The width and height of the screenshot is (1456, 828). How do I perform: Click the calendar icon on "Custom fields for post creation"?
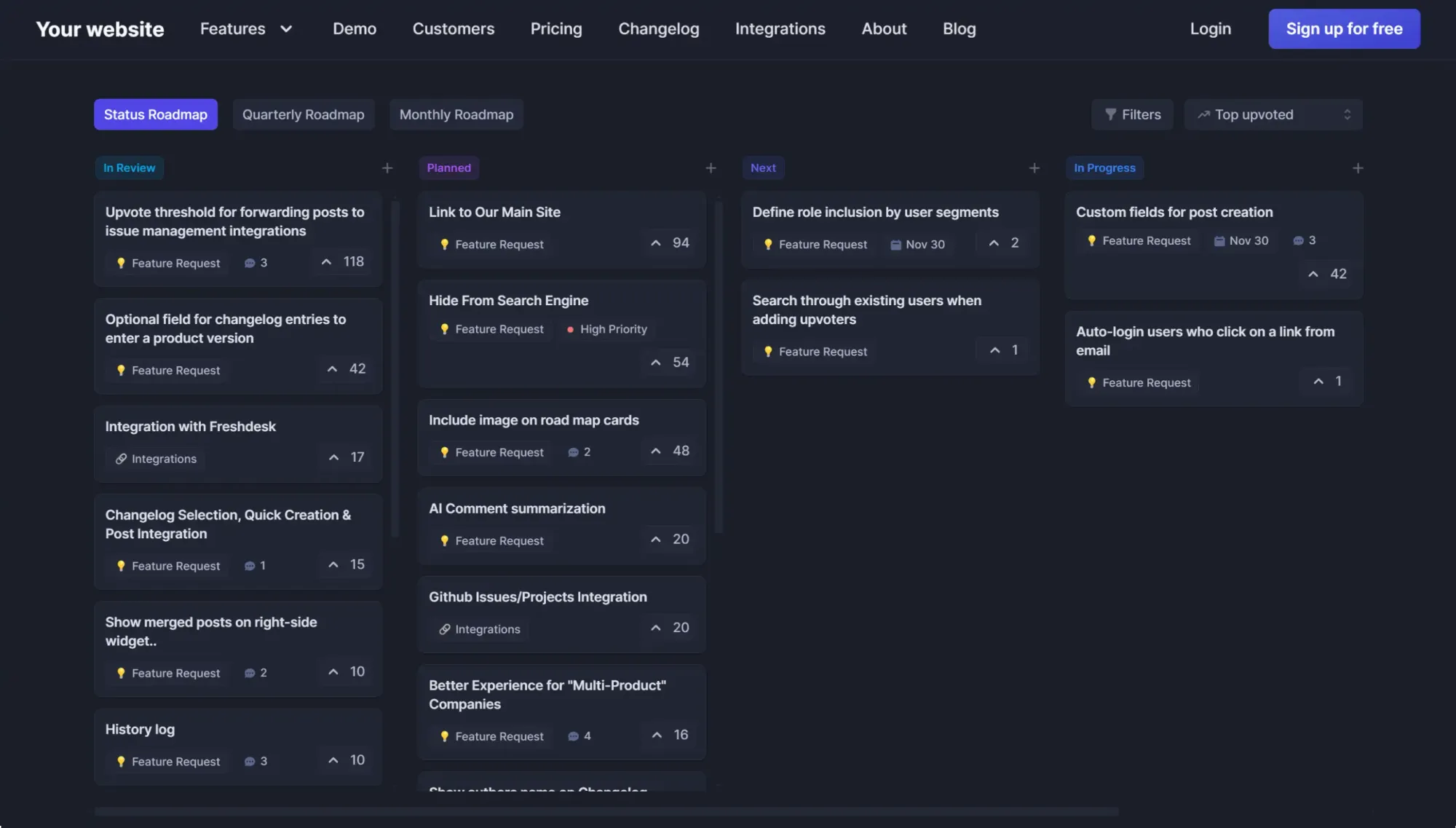(x=1220, y=240)
